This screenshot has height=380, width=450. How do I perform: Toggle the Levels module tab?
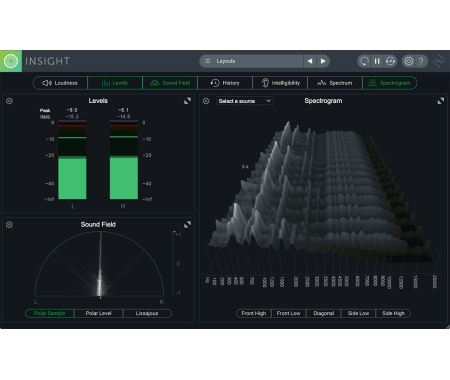(x=115, y=83)
